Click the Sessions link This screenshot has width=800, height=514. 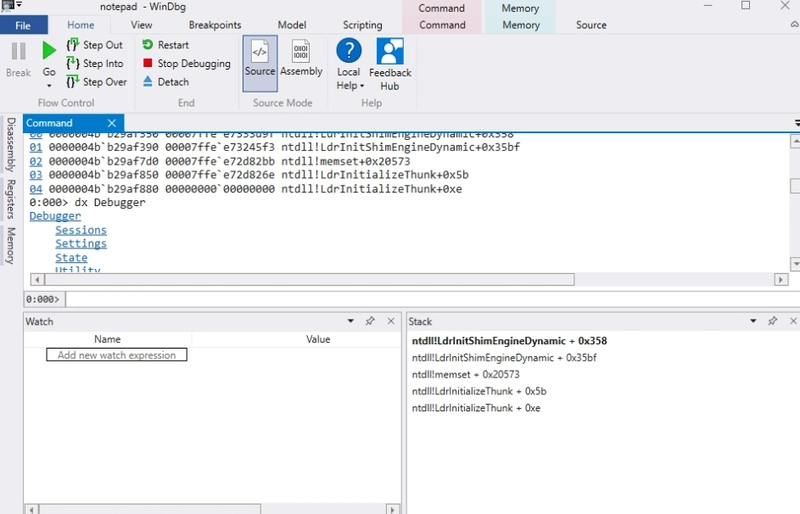tap(81, 230)
